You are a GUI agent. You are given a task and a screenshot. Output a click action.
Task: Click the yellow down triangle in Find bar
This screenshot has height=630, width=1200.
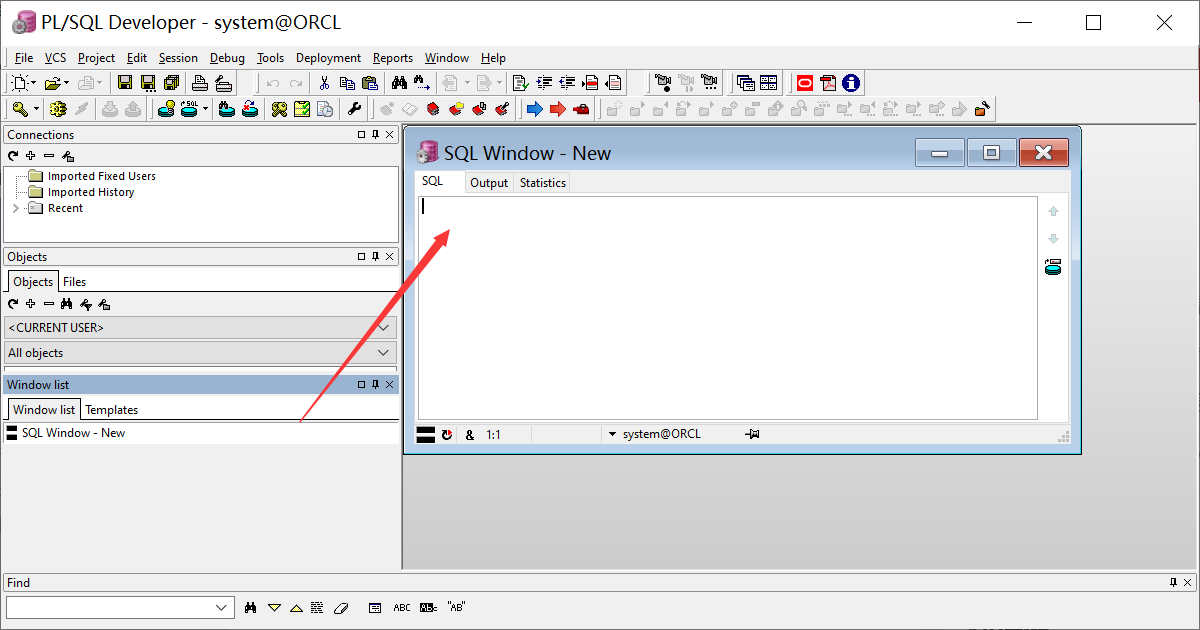coord(274,607)
